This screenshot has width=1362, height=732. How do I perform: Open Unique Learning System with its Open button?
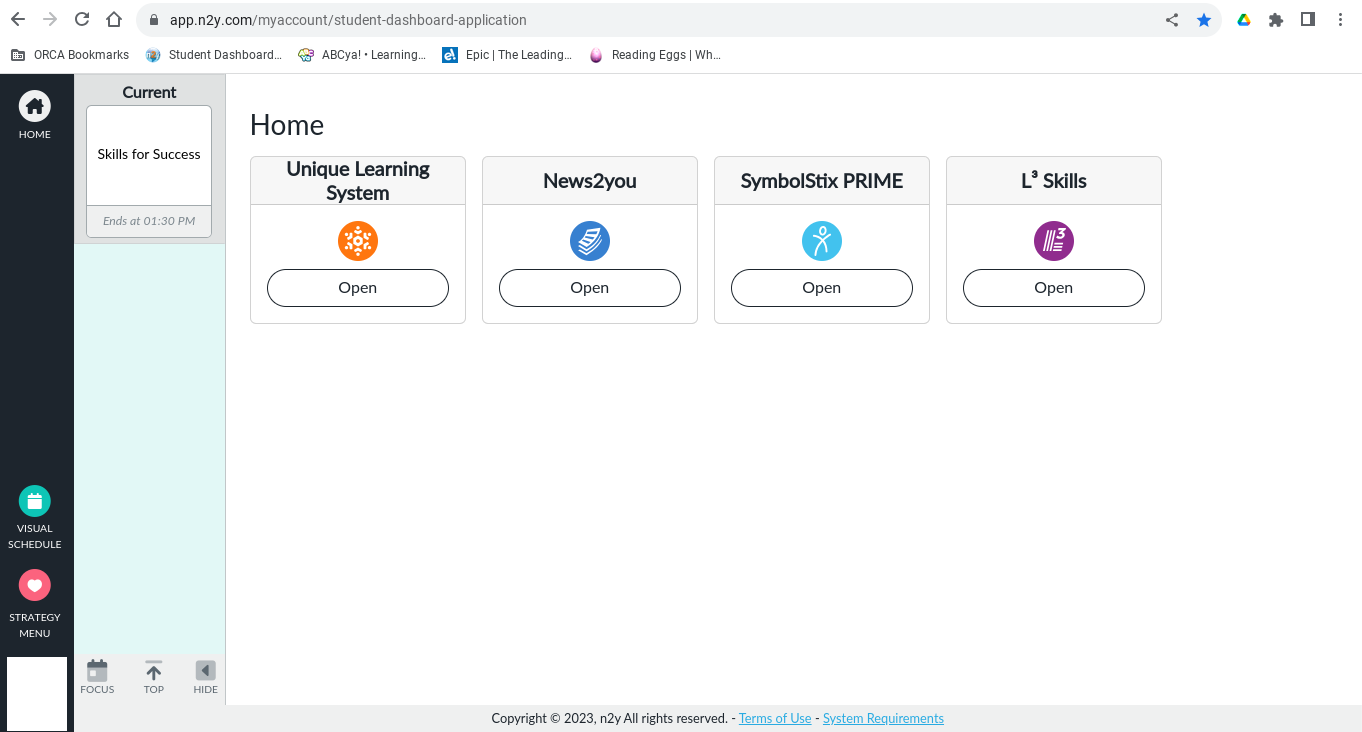(357, 287)
